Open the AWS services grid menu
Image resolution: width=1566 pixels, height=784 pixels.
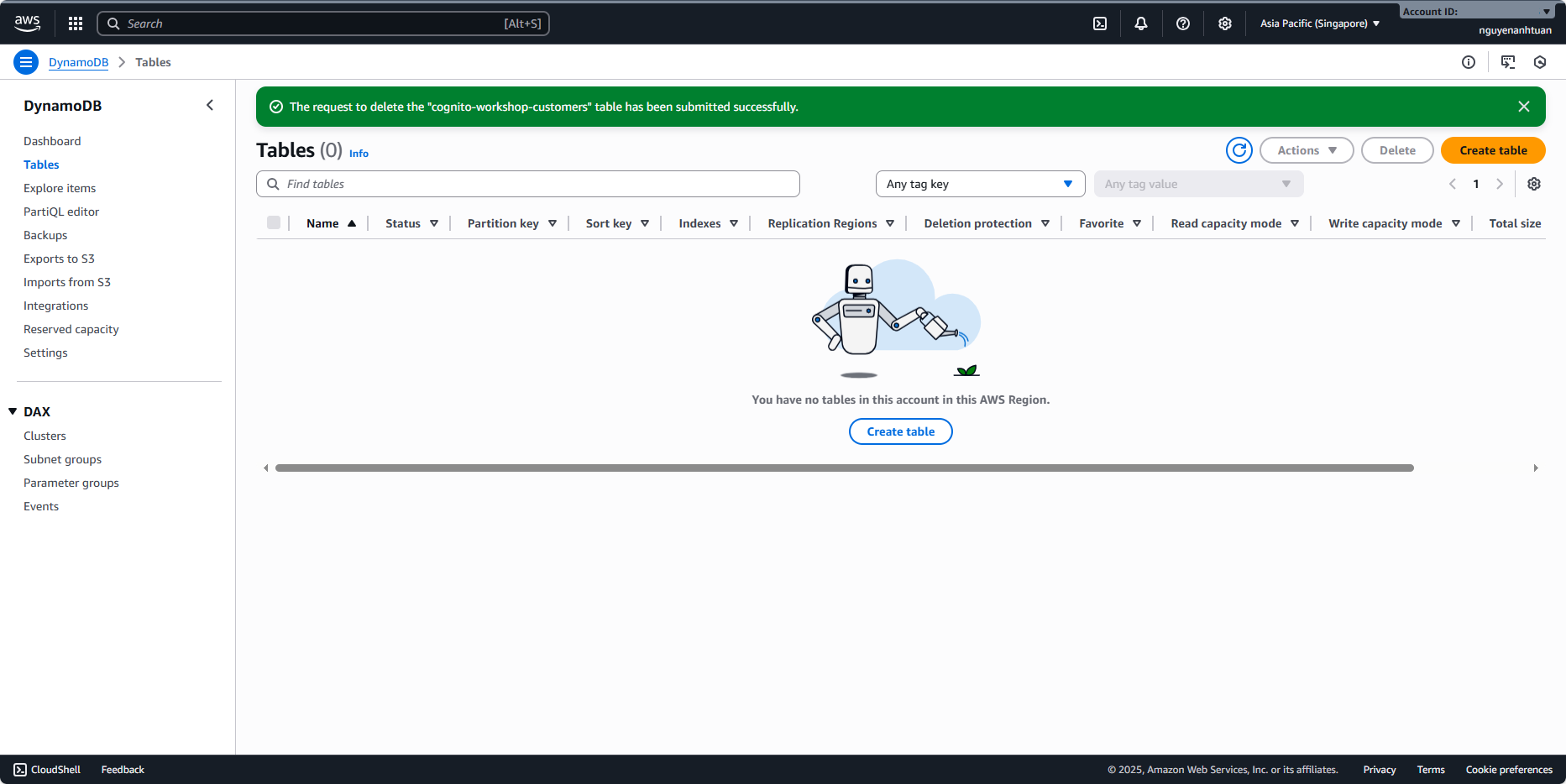(76, 24)
